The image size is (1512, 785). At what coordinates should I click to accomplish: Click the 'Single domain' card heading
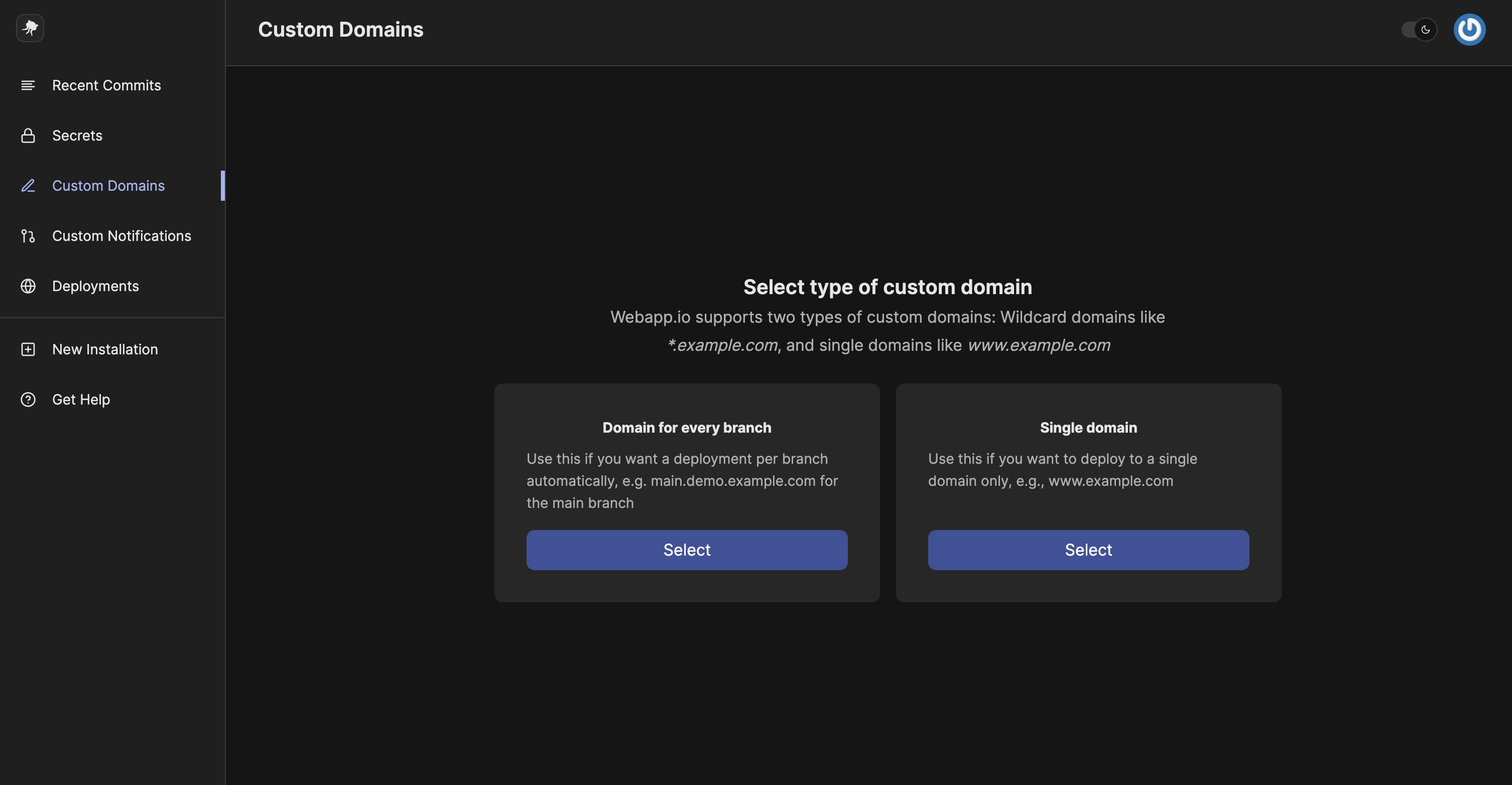(1088, 428)
